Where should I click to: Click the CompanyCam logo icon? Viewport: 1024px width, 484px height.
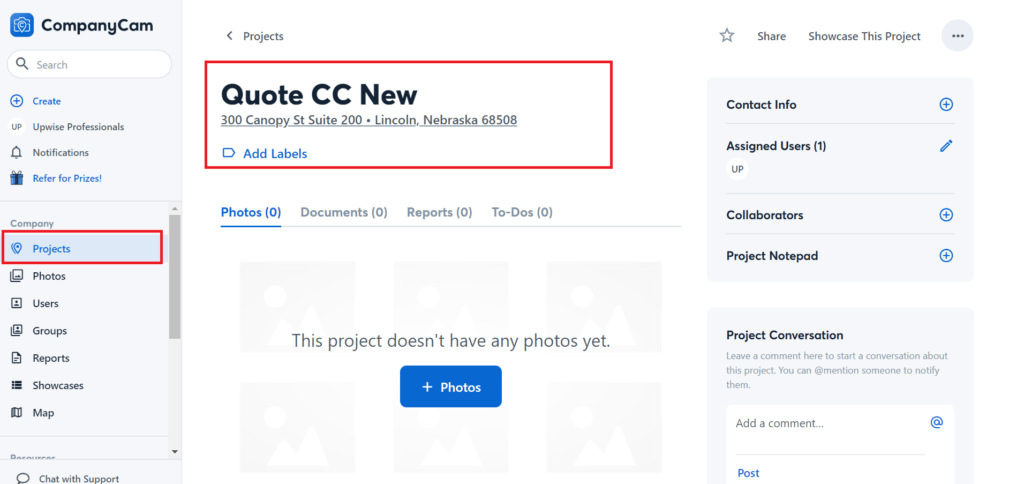[22, 25]
